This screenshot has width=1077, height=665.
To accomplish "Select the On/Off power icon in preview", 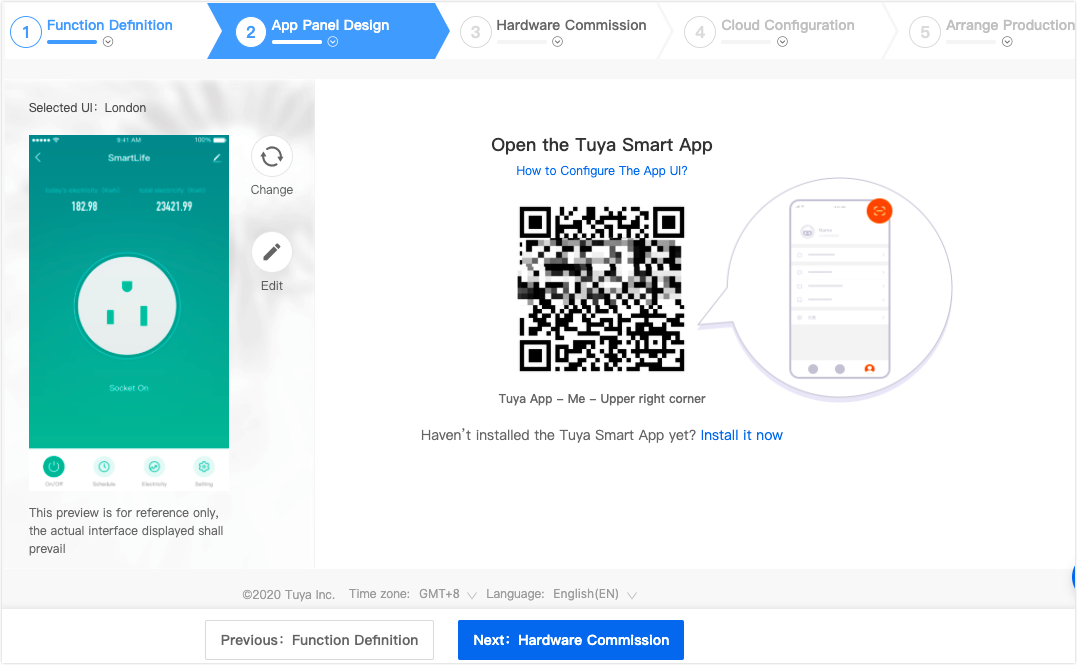I will (53, 466).
